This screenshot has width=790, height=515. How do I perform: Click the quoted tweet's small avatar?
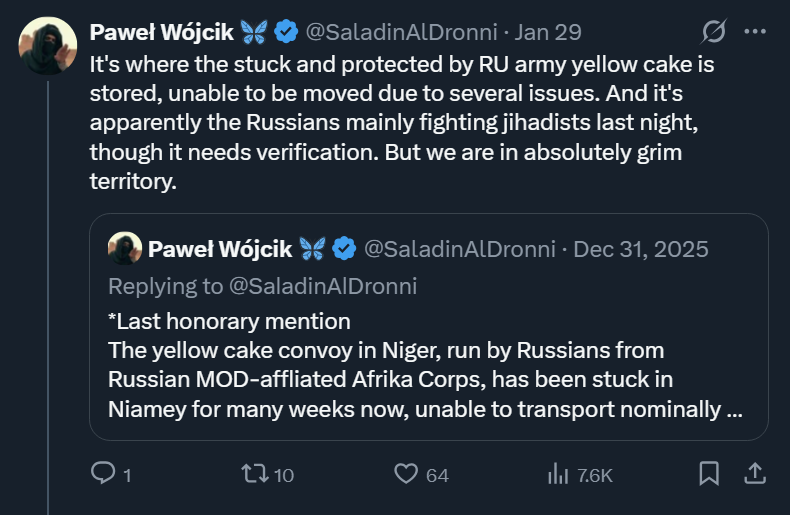124,248
